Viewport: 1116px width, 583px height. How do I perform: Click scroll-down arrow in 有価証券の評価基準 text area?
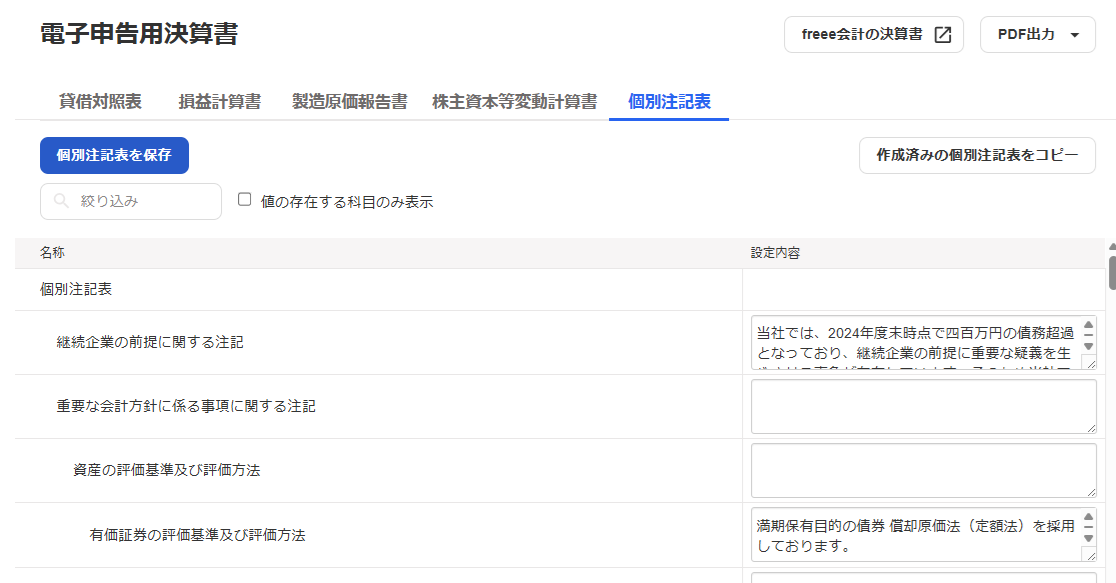1088,538
